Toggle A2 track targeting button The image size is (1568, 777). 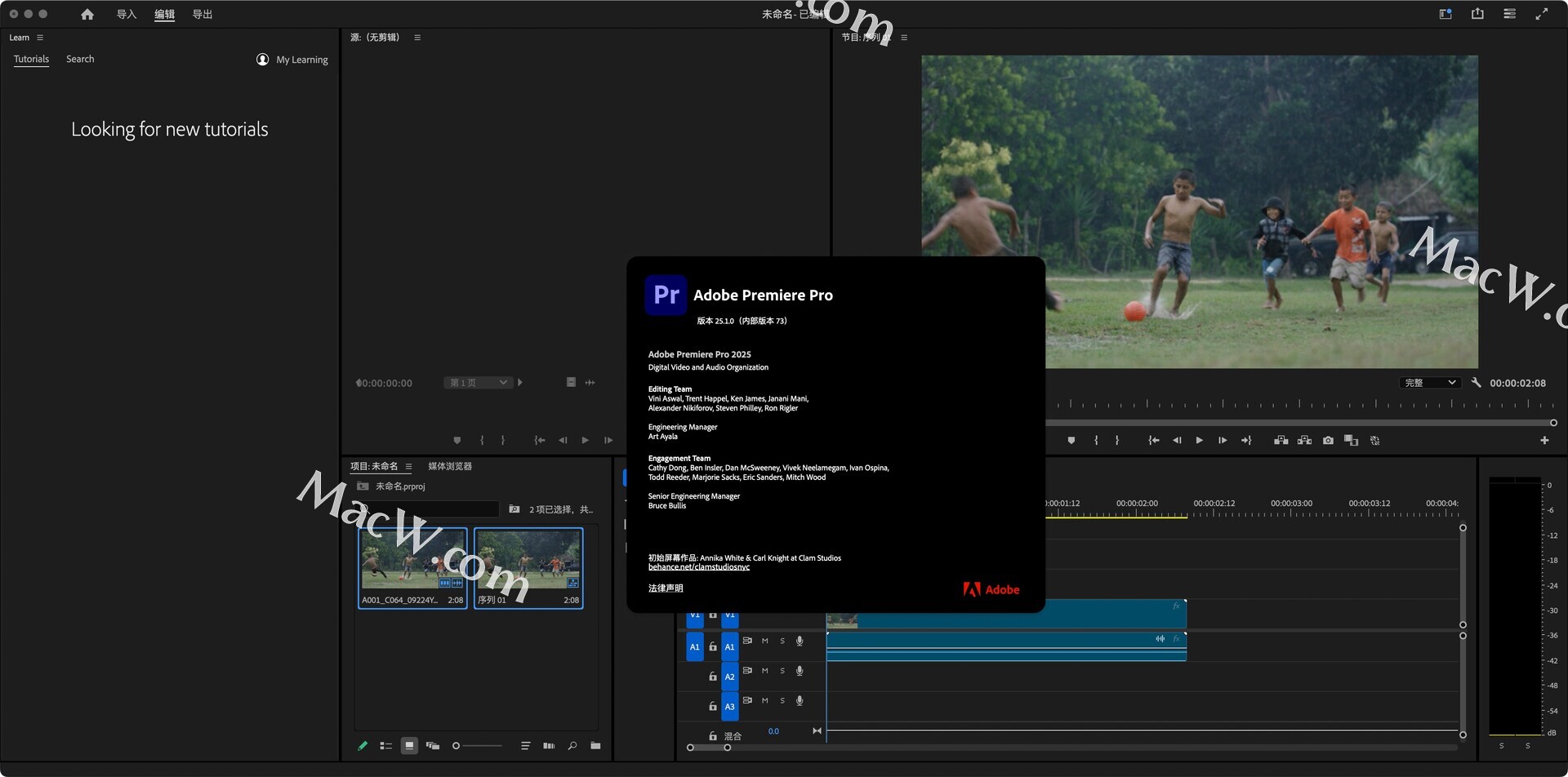[729, 677]
